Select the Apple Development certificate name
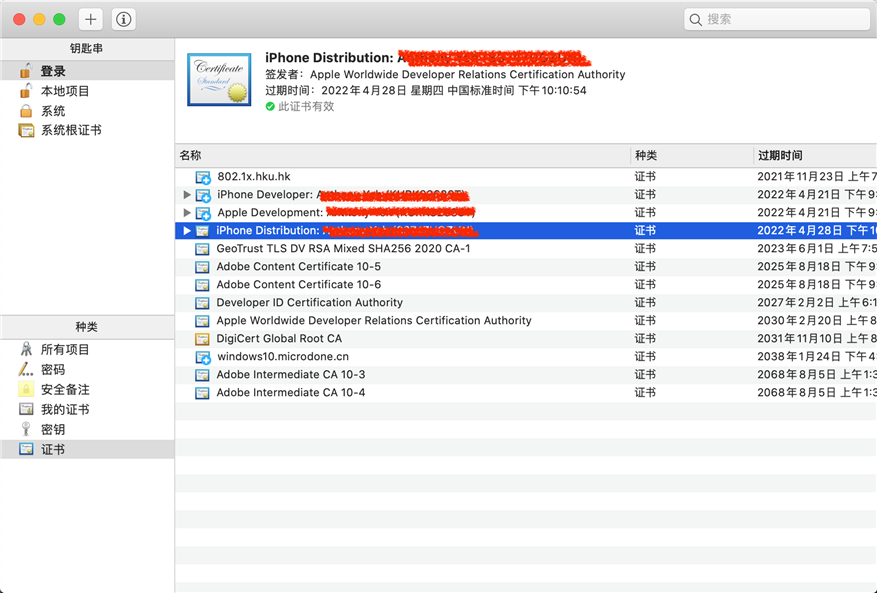This screenshot has width=877, height=593. point(346,213)
